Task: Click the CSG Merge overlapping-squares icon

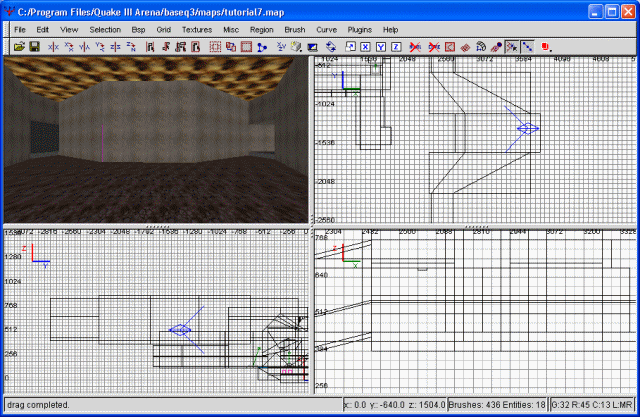Action: click(231, 47)
